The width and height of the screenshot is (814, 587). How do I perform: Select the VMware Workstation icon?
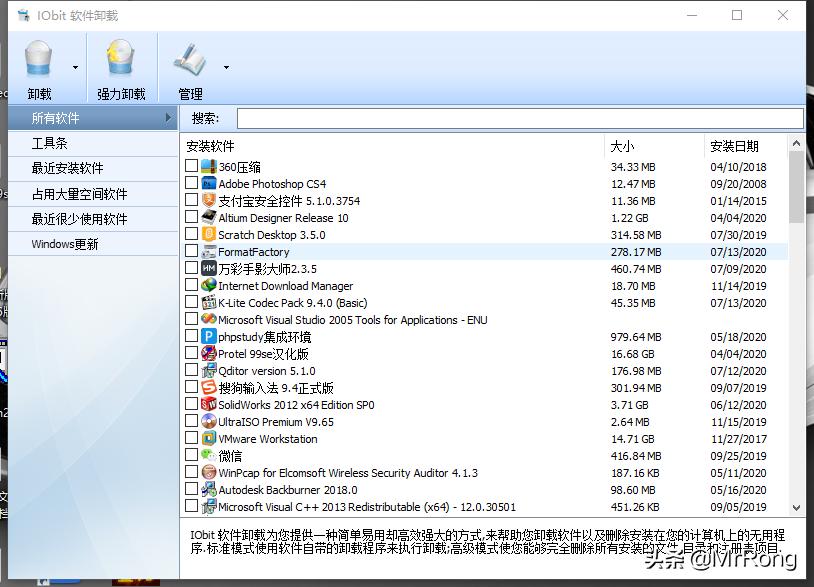[209, 439]
